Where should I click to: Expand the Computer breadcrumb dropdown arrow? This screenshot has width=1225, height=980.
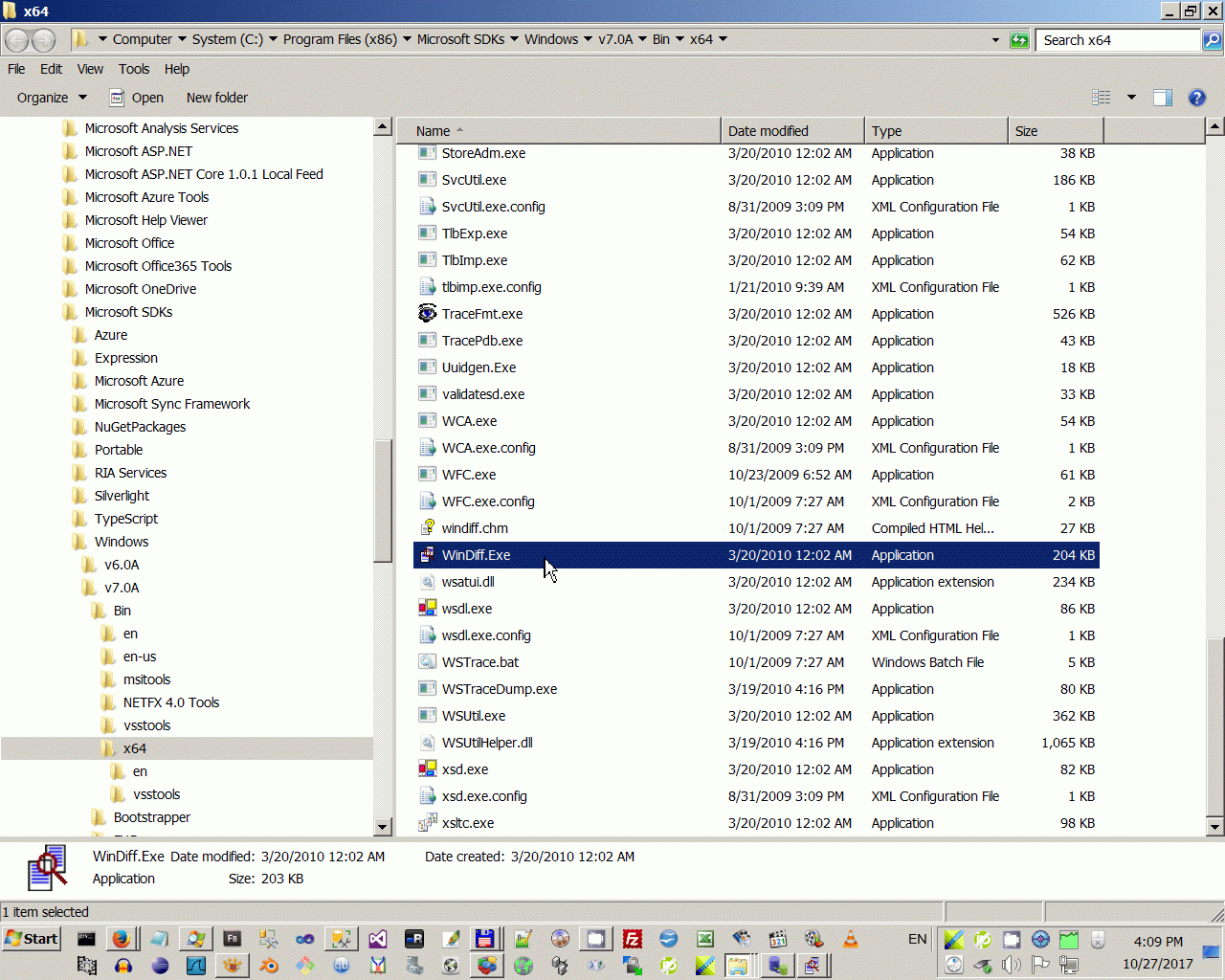pyautogui.click(x=182, y=39)
